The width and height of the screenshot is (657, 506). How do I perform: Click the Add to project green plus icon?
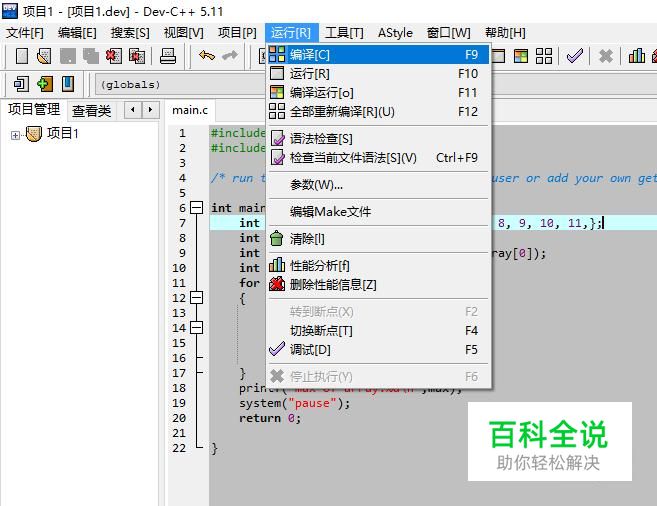tap(45, 84)
